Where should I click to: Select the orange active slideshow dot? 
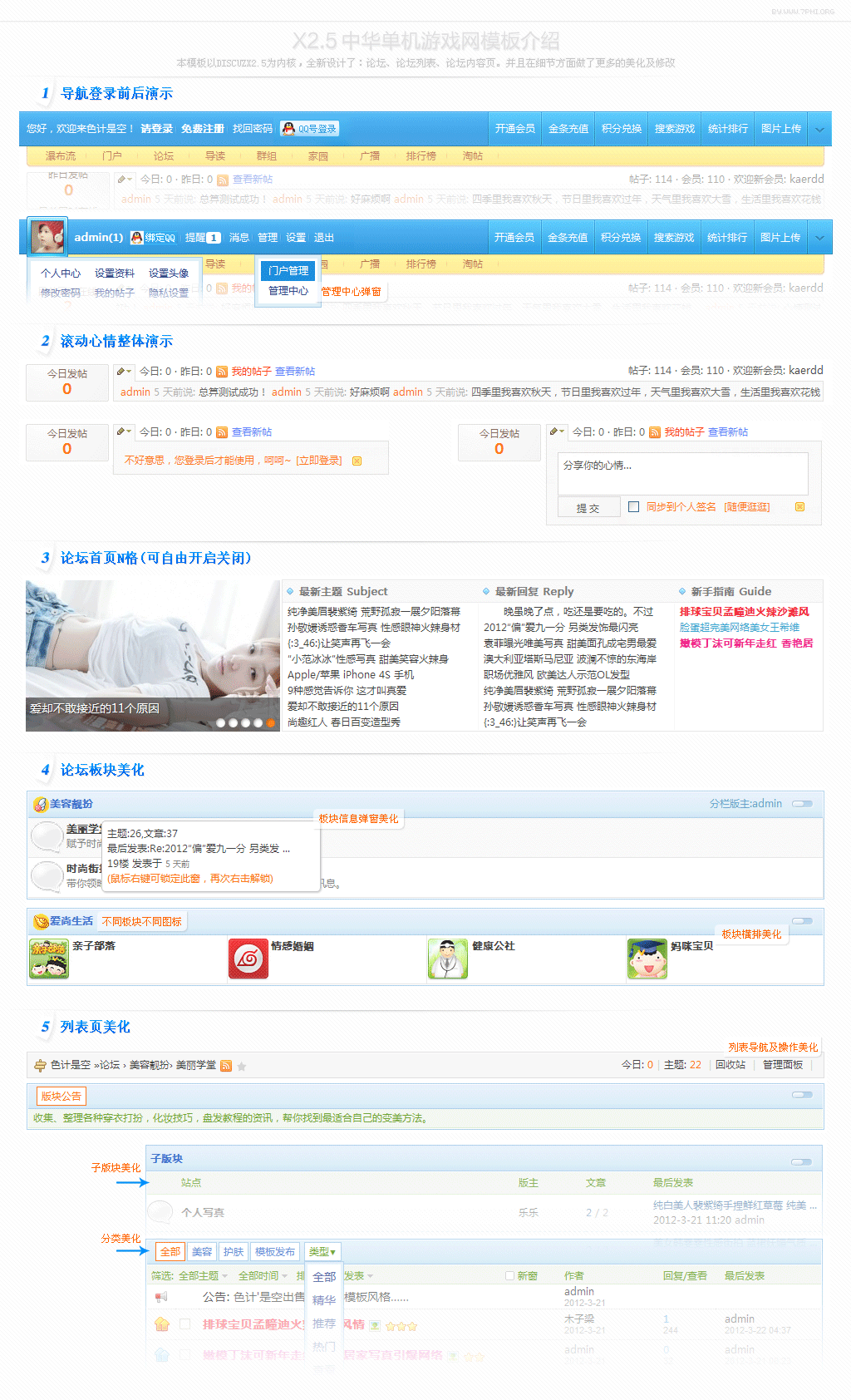[270, 722]
